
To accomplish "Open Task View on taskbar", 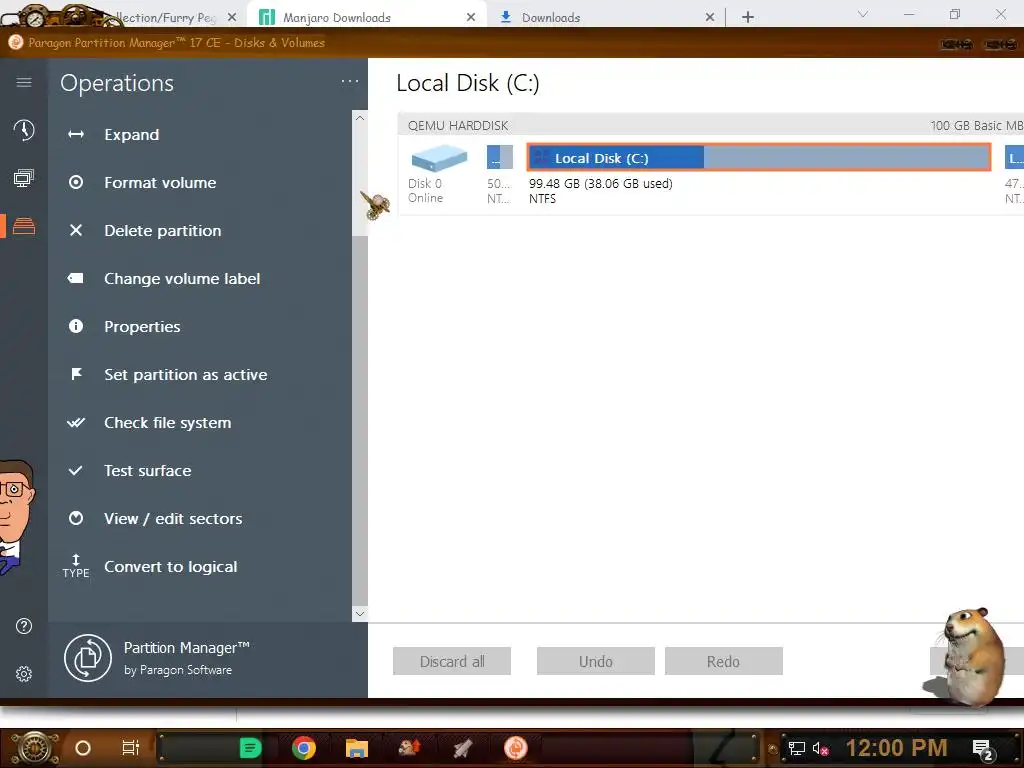I will tap(131, 748).
